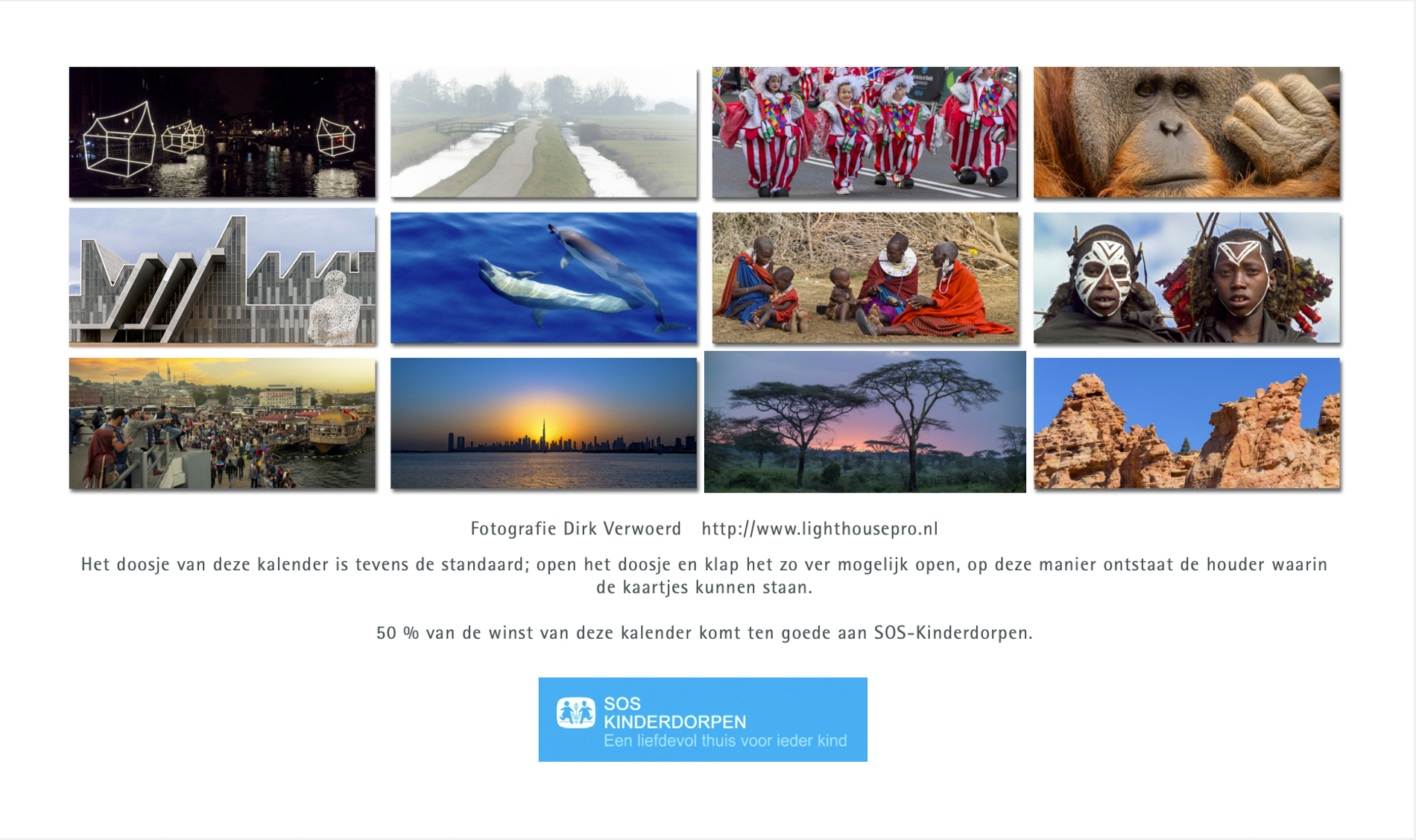Click the text 'Het doosje van deze kalender'
Viewport: 1416px width, 840px height.
click(205, 565)
